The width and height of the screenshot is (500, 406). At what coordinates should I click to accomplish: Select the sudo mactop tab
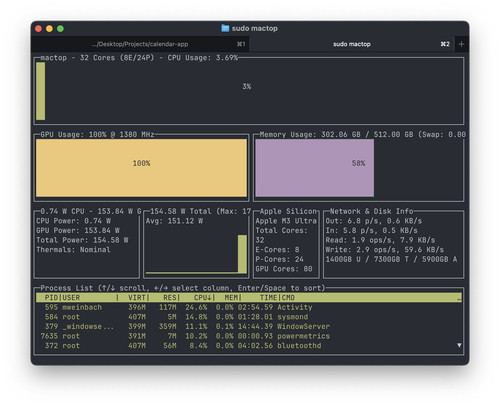pos(352,44)
